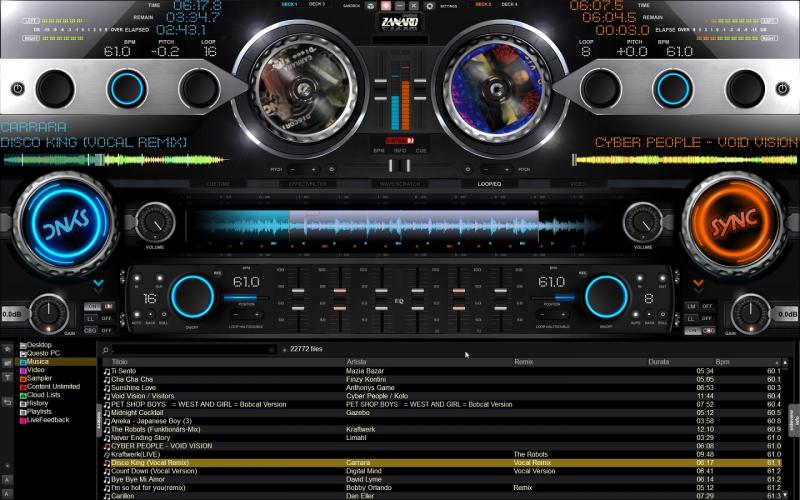Open the settings gear icon

coord(430,6)
